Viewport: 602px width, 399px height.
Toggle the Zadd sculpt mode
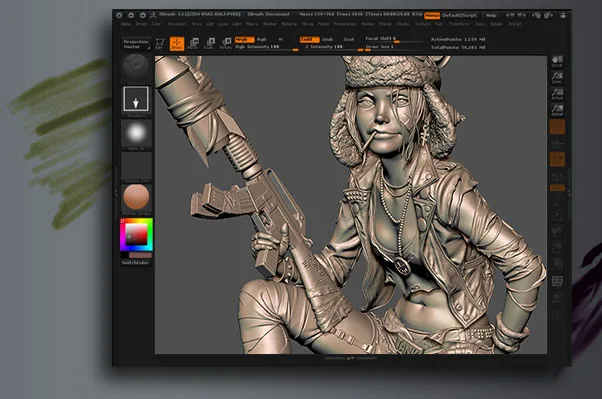point(309,40)
